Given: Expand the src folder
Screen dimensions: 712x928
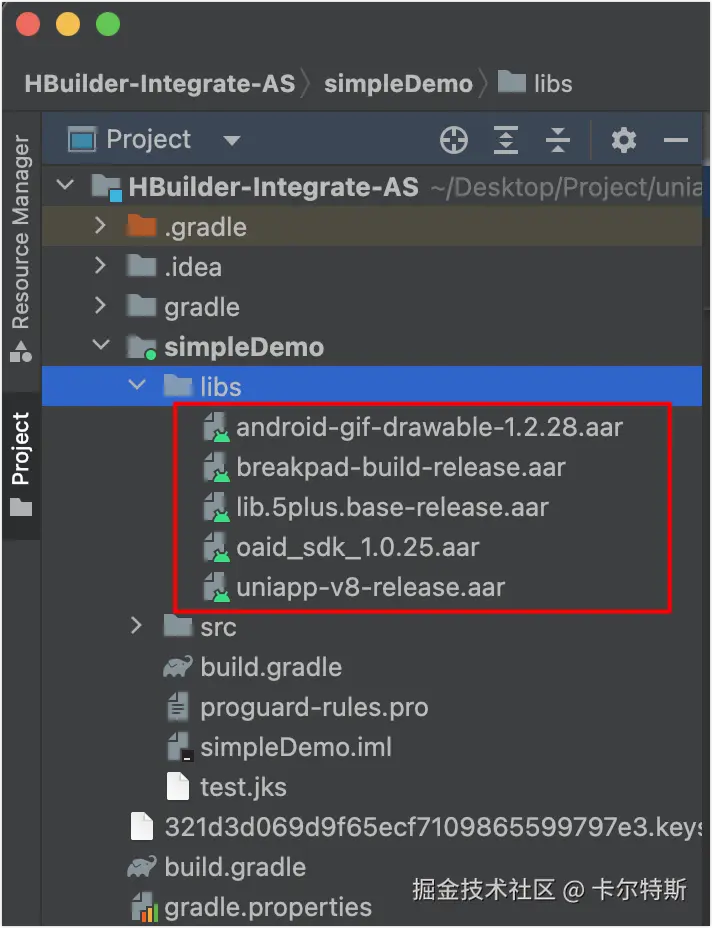Looking at the screenshot, I should pyautogui.click(x=137, y=627).
